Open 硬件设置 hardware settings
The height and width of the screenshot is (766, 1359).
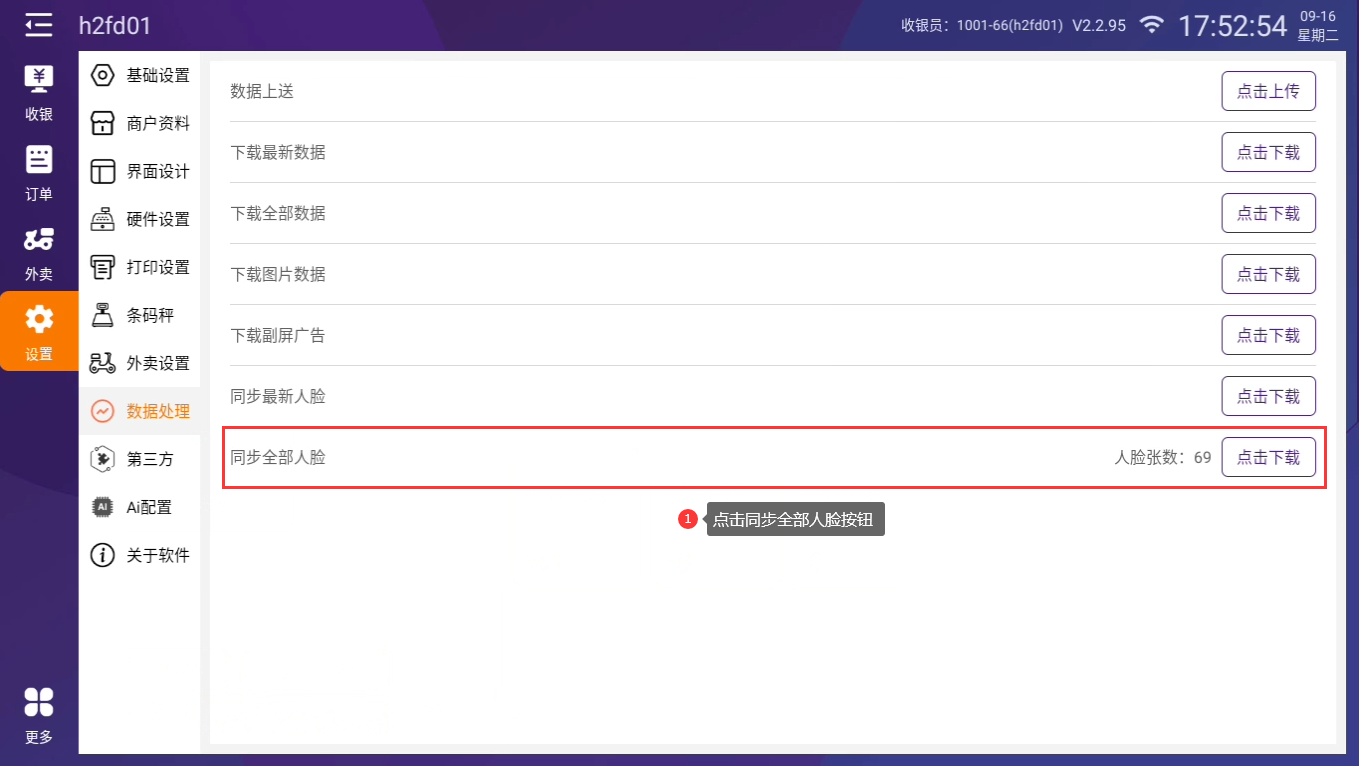(x=157, y=220)
